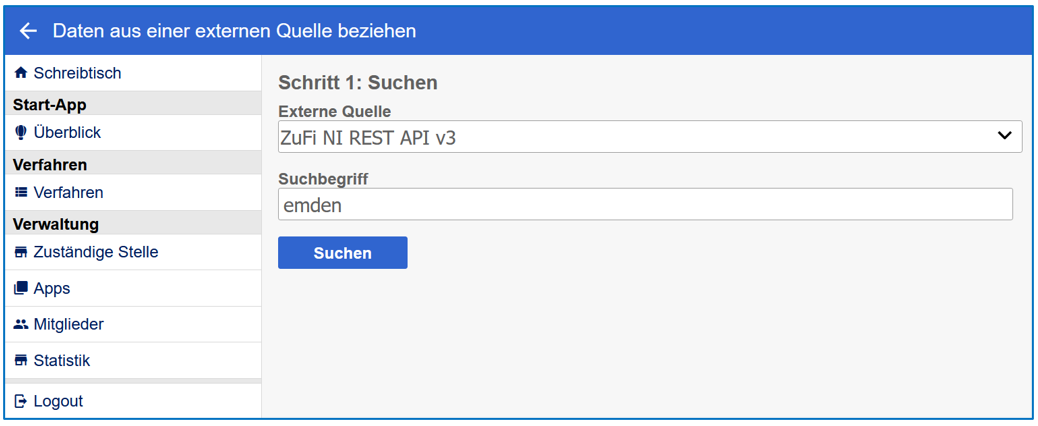Open the Apps menu entry
Image resolution: width=1038 pixels, height=426 pixels.
point(52,288)
